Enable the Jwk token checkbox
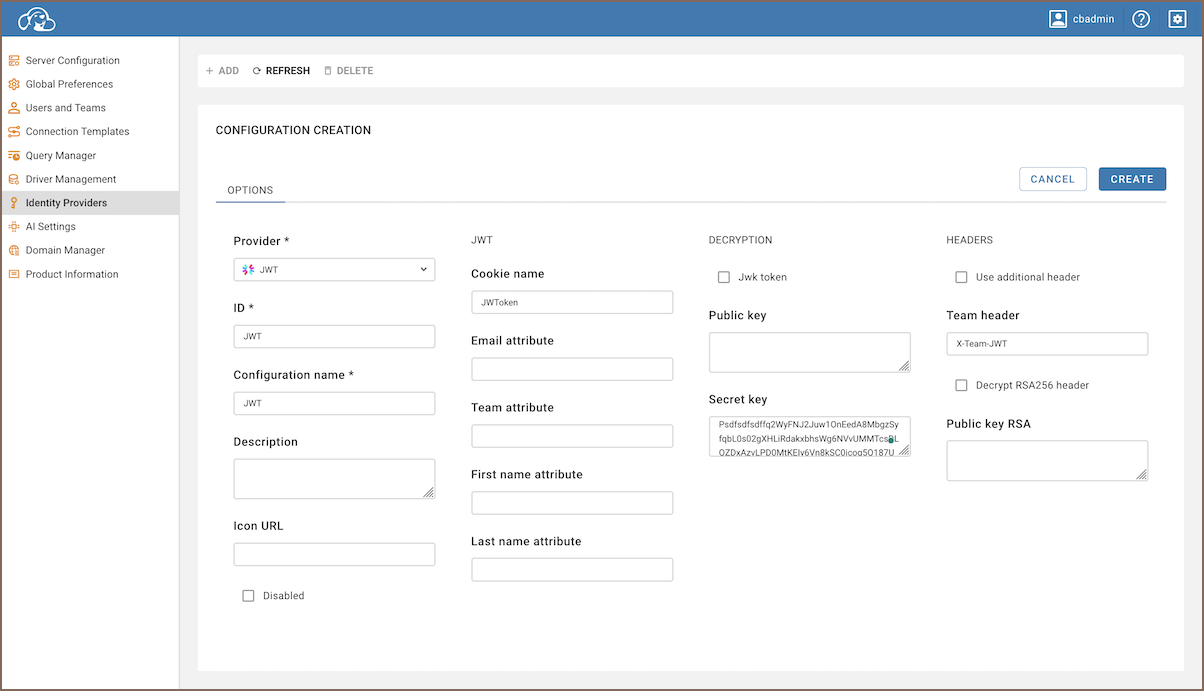Image resolution: width=1204 pixels, height=691 pixels. point(724,277)
